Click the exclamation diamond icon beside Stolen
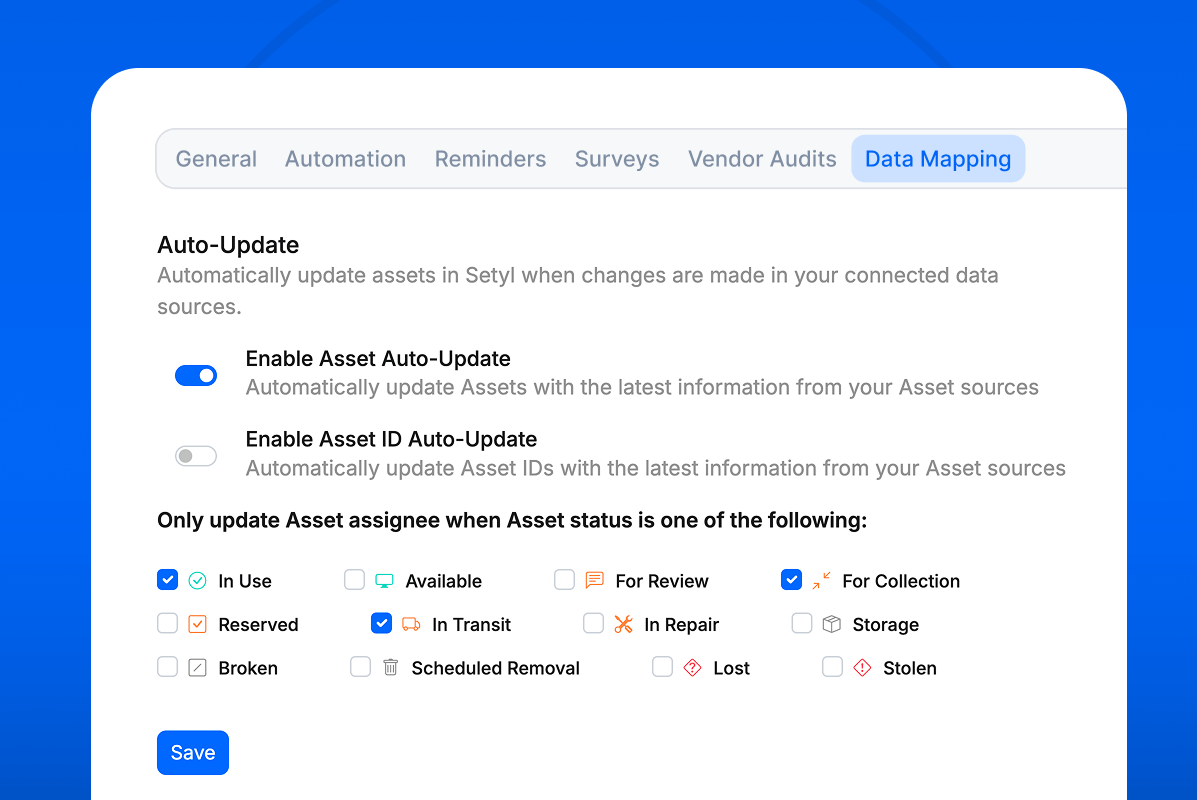The image size is (1197, 800). tap(862, 668)
